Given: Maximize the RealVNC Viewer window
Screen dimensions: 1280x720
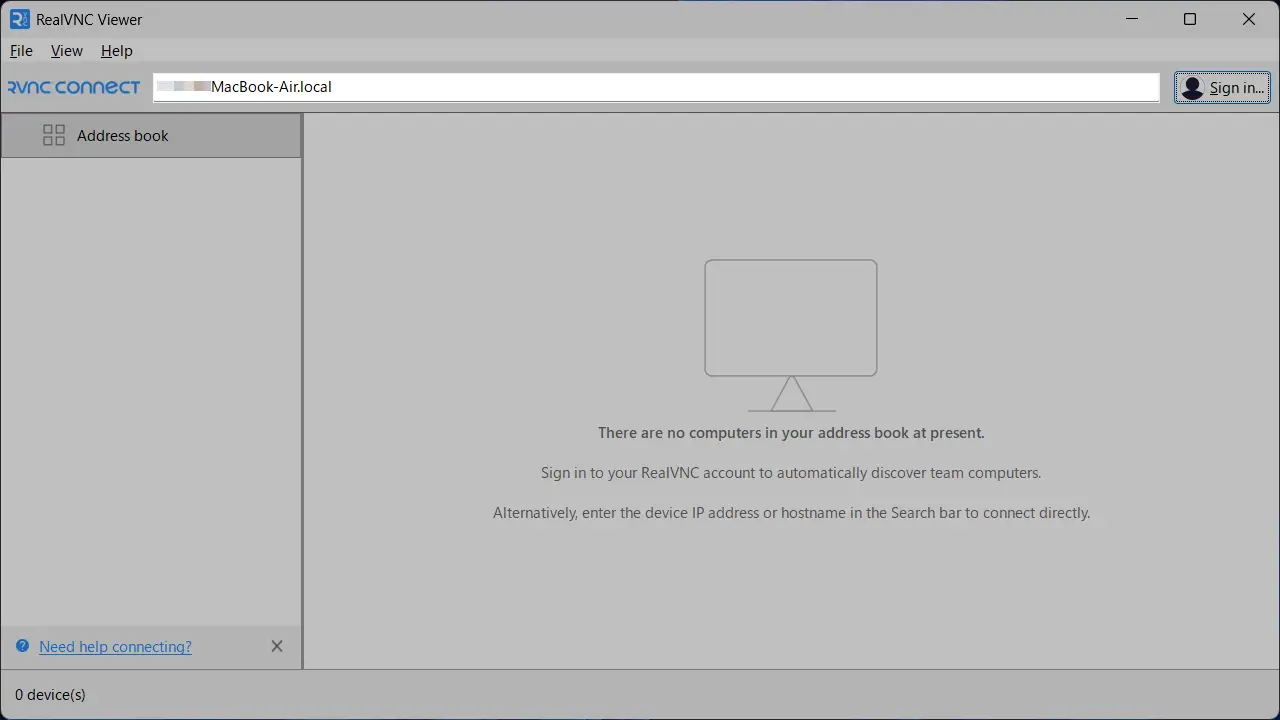Looking at the screenshot, I should [1190, 19].
